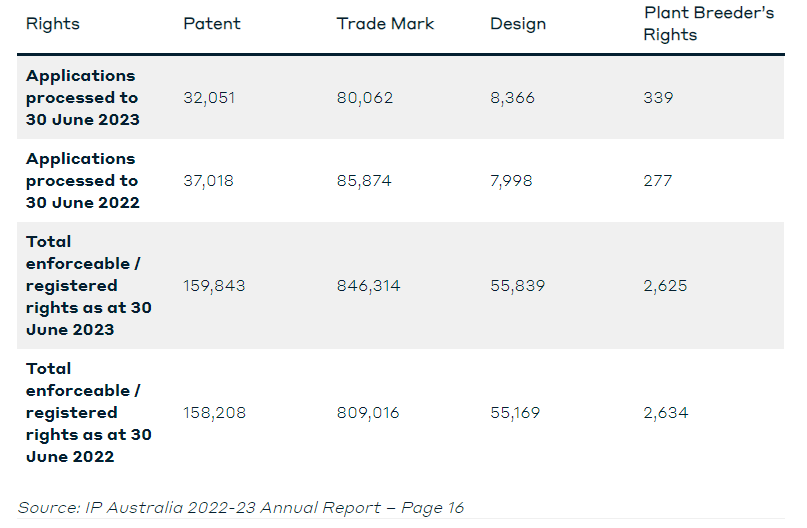Select the trade mark value 846,314
This screenshot has width=807, height=528.
[x=369, y=286]
